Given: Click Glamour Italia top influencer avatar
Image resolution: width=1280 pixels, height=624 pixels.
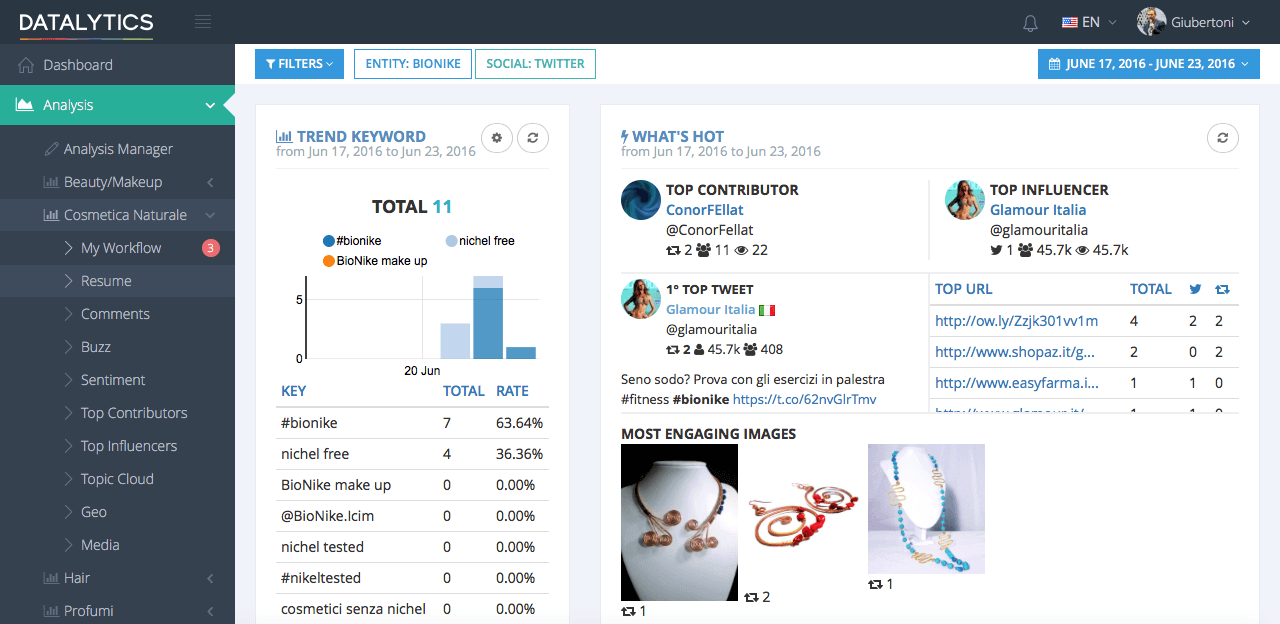Looking at the screenshot, I should [965, 200].
